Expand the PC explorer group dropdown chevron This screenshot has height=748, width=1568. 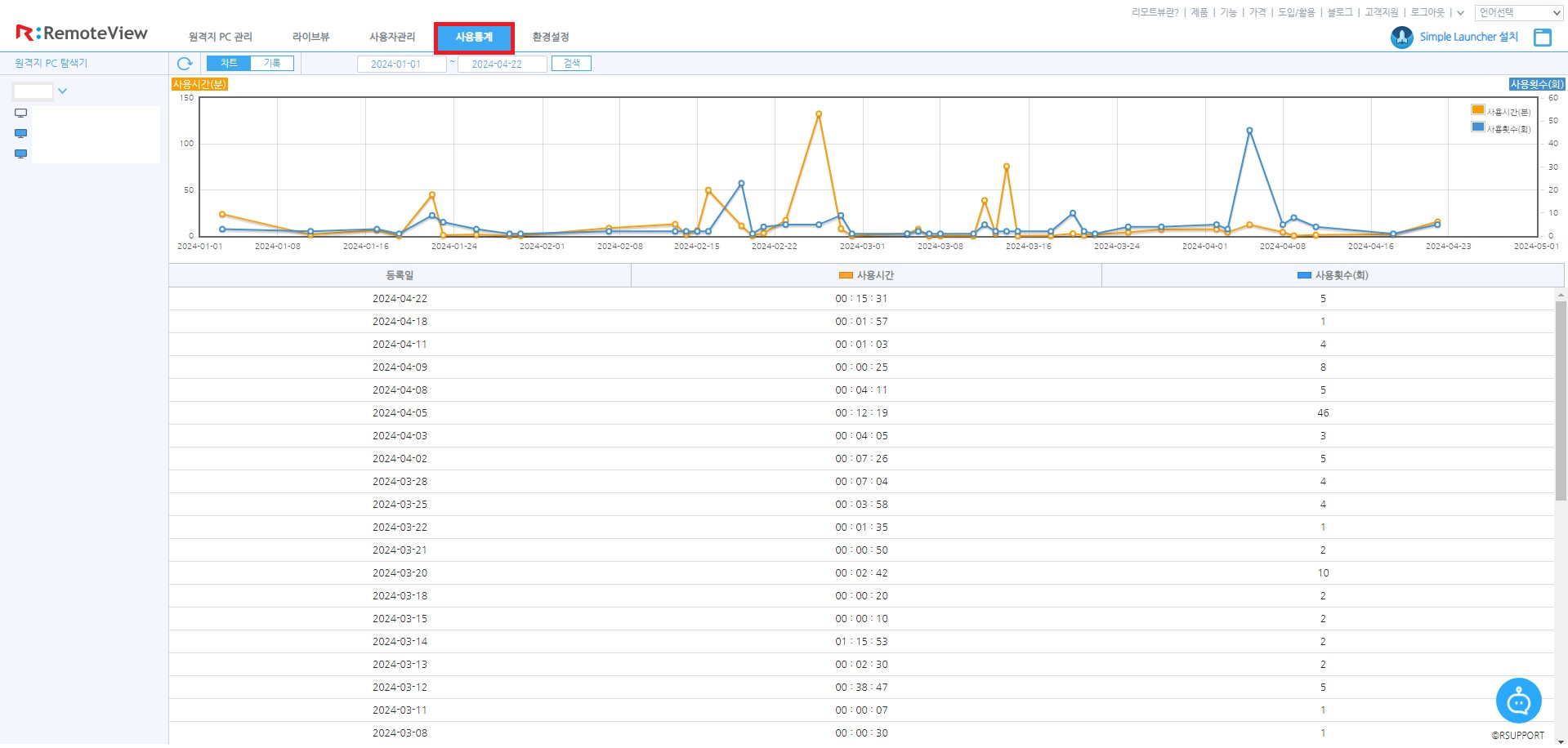[x=62, y=91]
